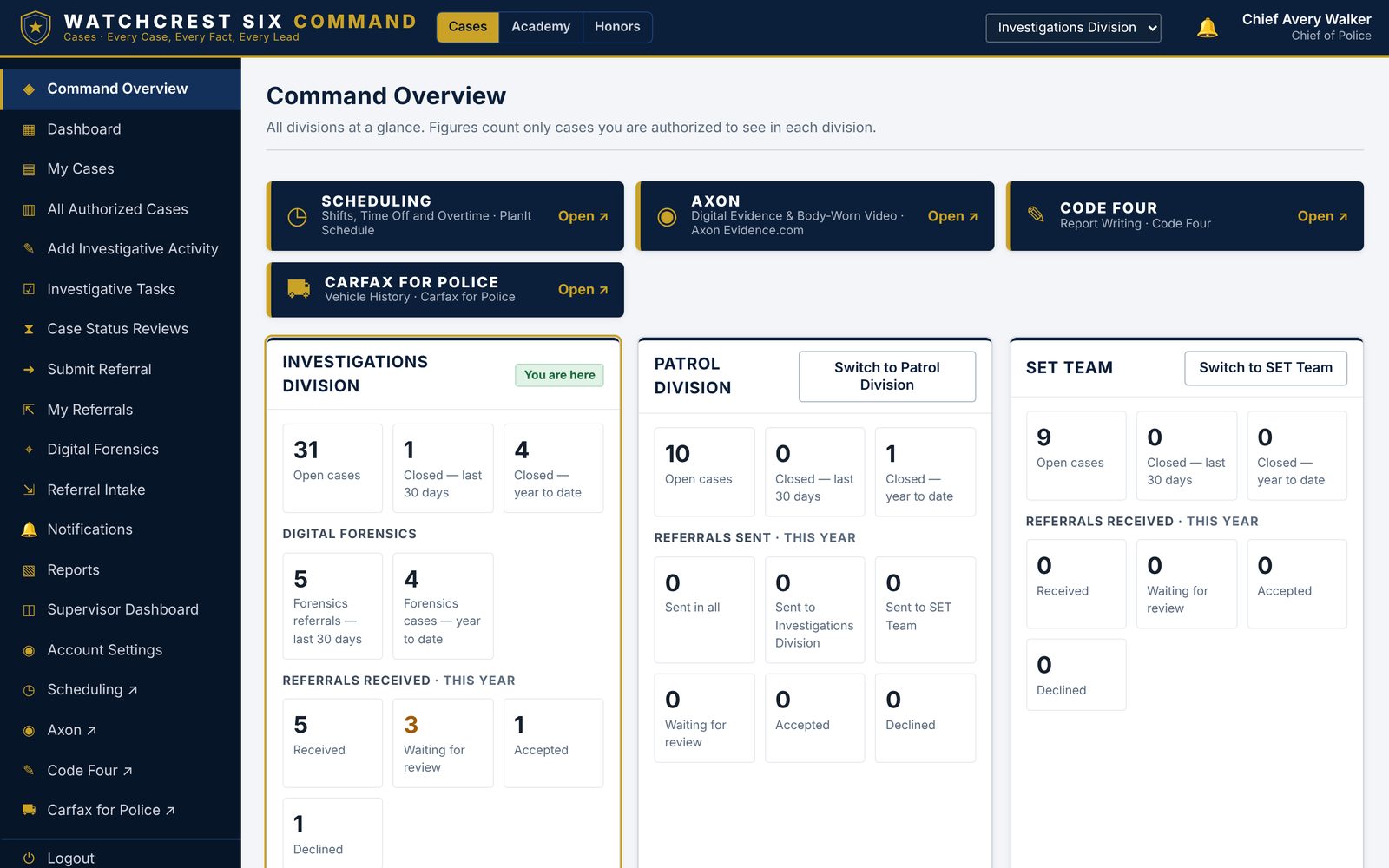Screen dimensions: 1389x868
Task: Select the Cases tab
Action: pos(468,27)
